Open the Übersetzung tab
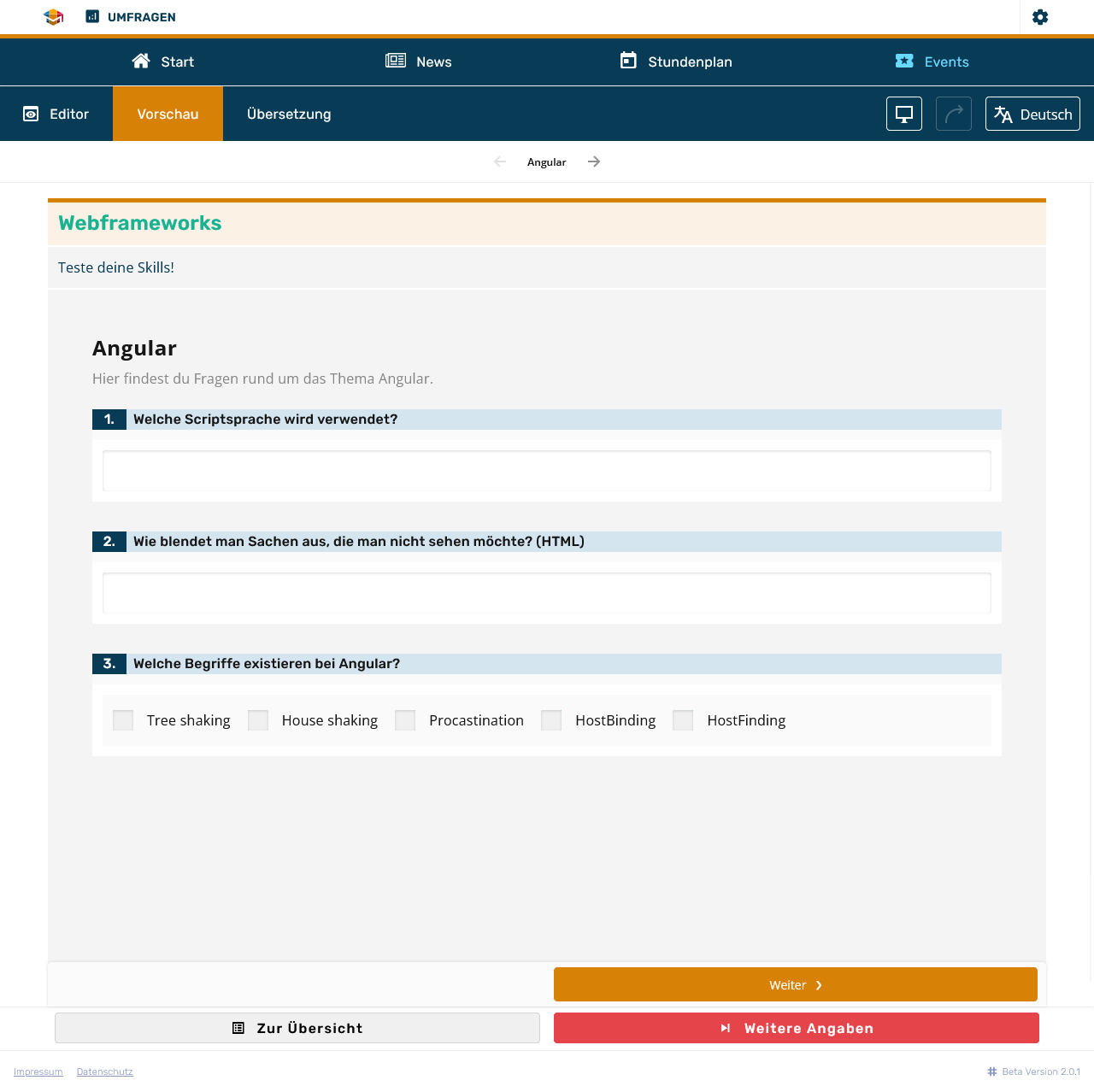 tap(289, 114)
